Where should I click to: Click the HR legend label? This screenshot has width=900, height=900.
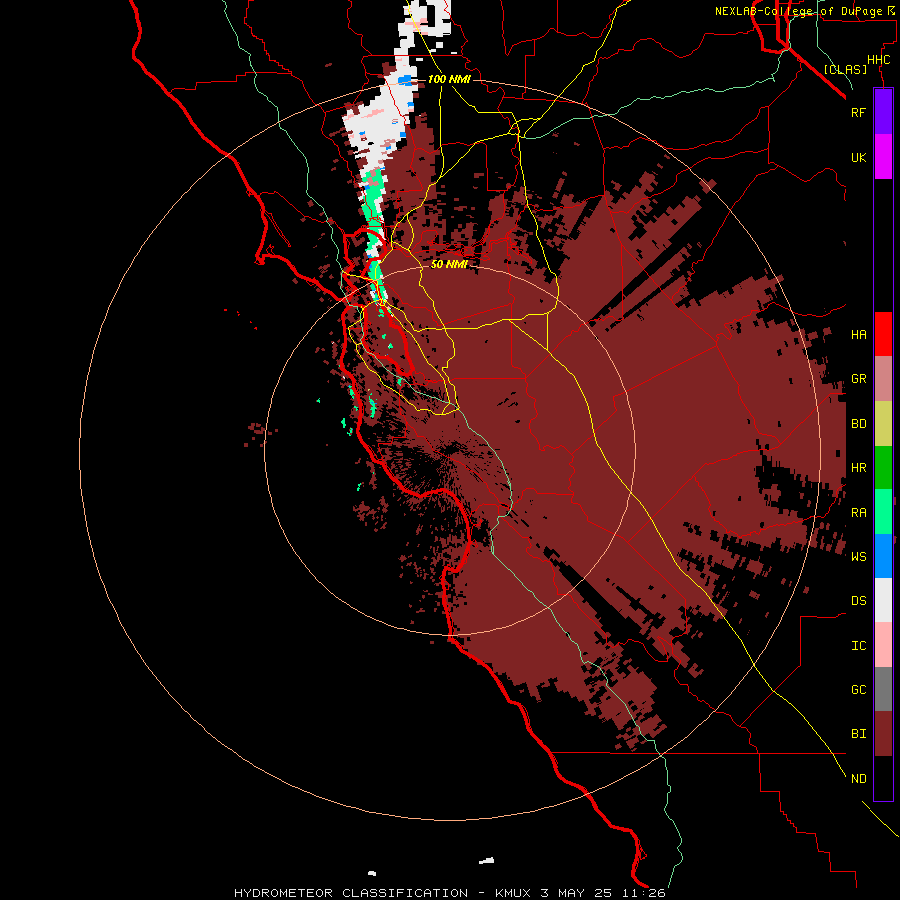(x=858, y=468)
